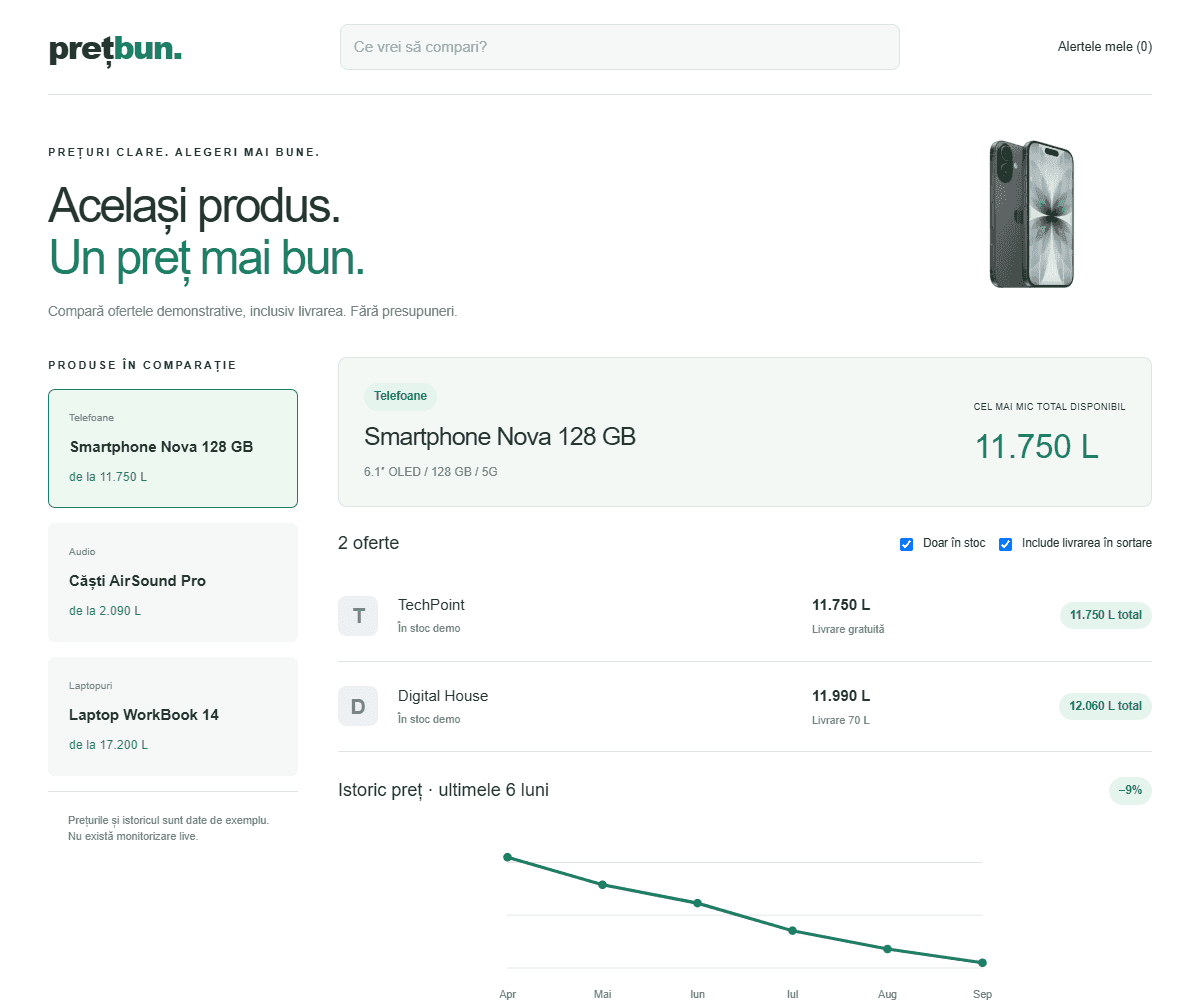Screen dimensions: 1200x1000
Task: Click the Iun data point on chart
Action: (x=697, y=903)
